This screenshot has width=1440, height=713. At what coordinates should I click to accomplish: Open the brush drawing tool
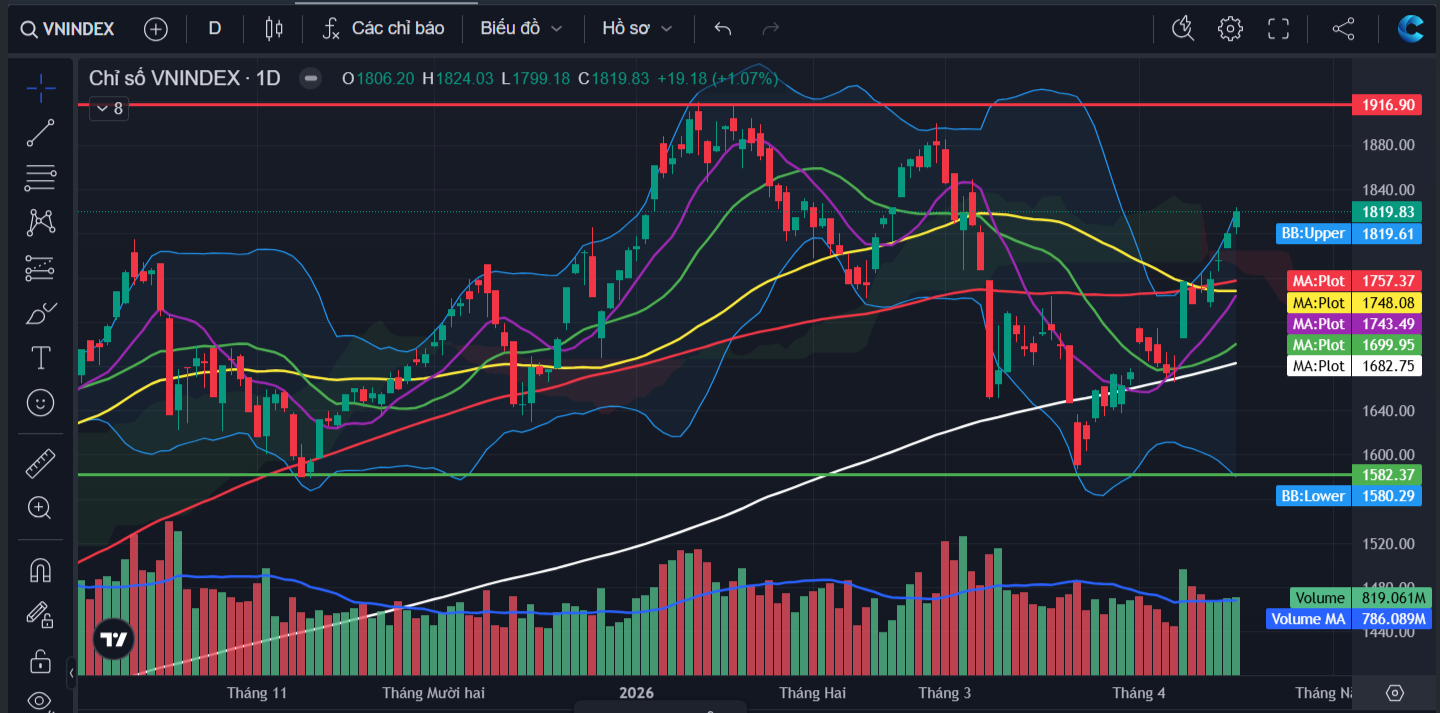click(x=40, y=314)
